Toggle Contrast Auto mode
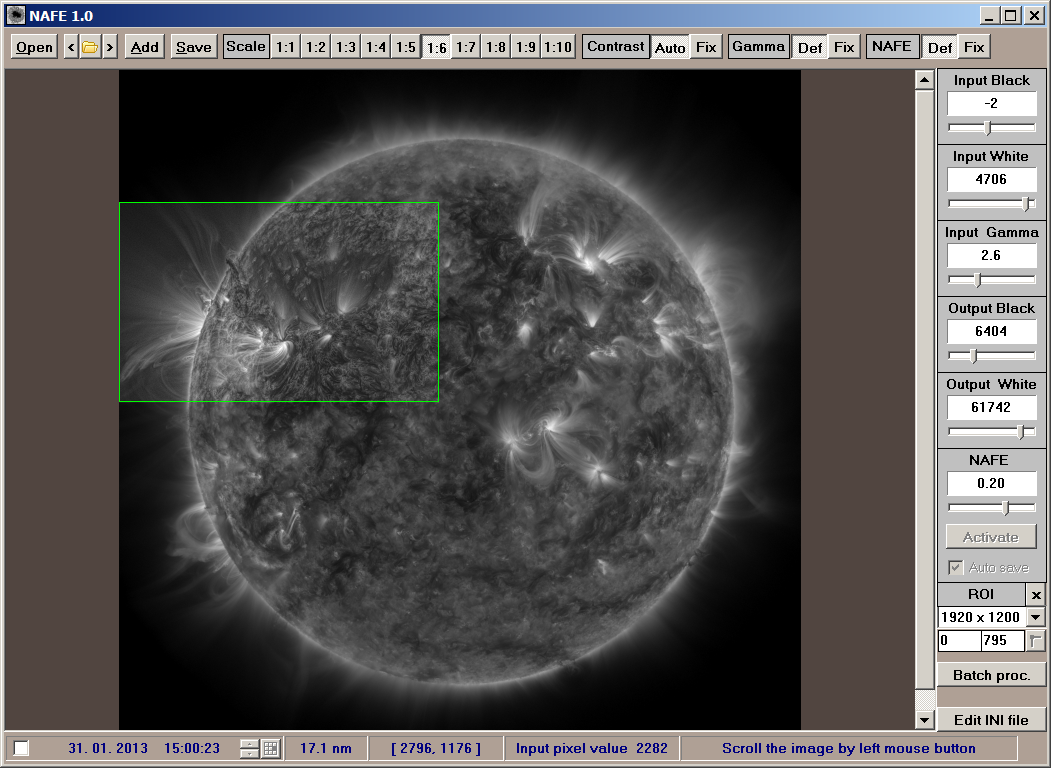The width and height of the screenshot is (1051, 768). [670, 47]
